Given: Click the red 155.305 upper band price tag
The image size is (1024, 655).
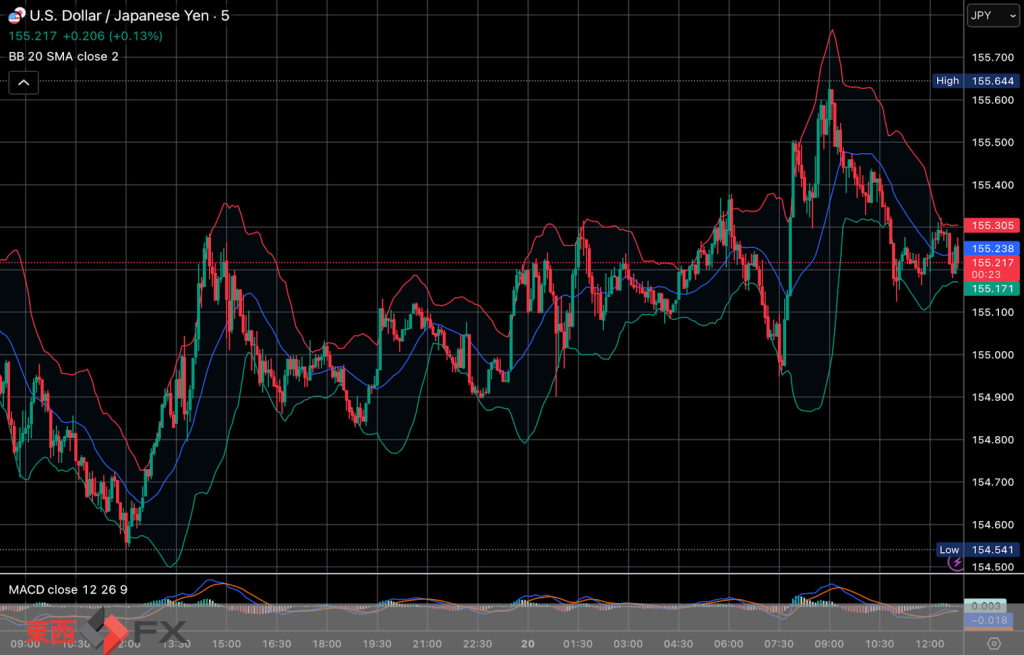Looking at the screenshot, I should [989, 226].
